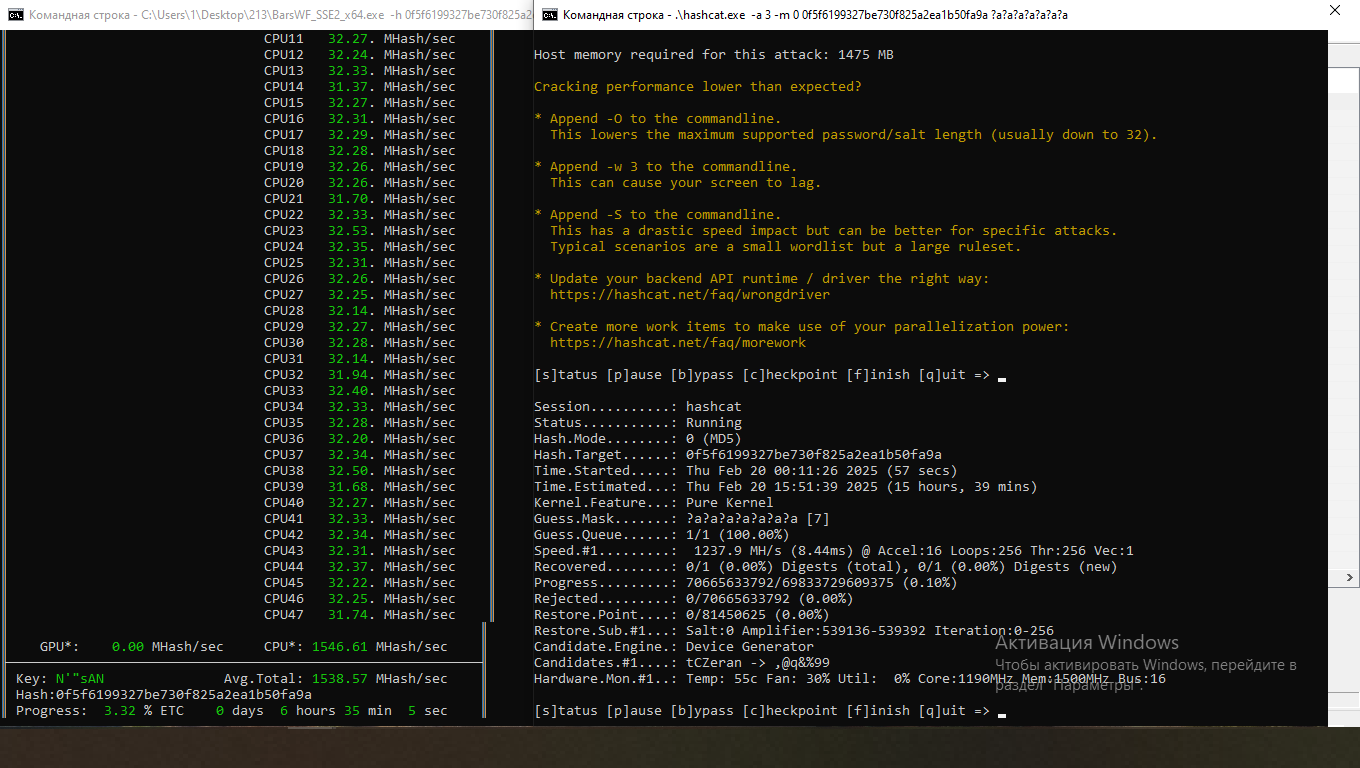Click the 'Rejected.........:' line

694,599
